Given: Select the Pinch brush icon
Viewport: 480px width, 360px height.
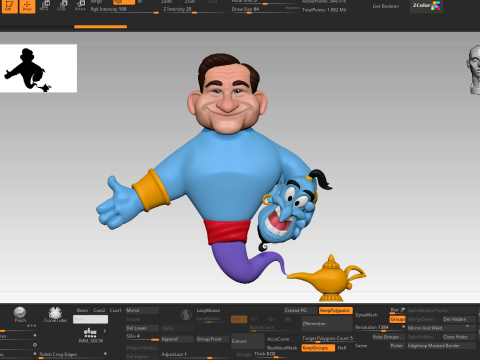Looking at the screenshot, I should tap(20, 315).
